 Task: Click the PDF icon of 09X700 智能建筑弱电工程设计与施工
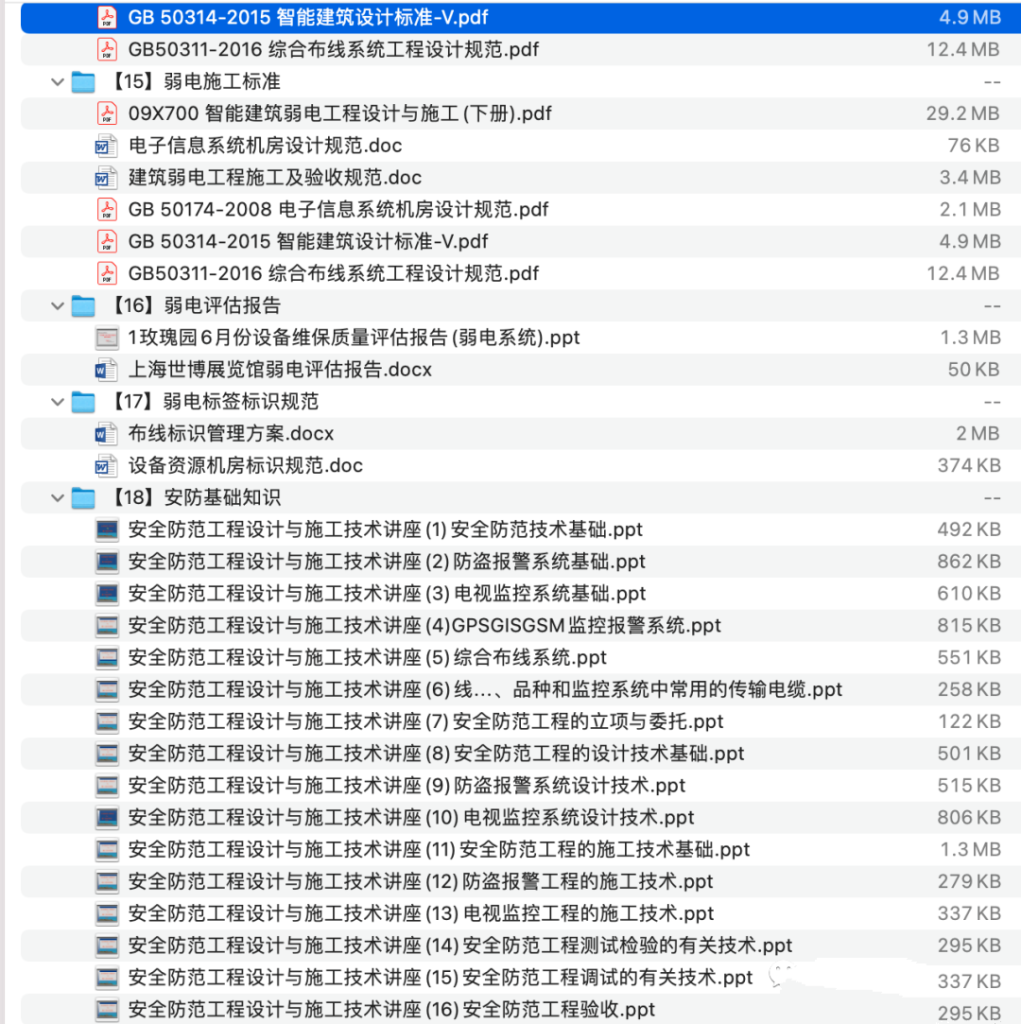(x=106, y=113)
